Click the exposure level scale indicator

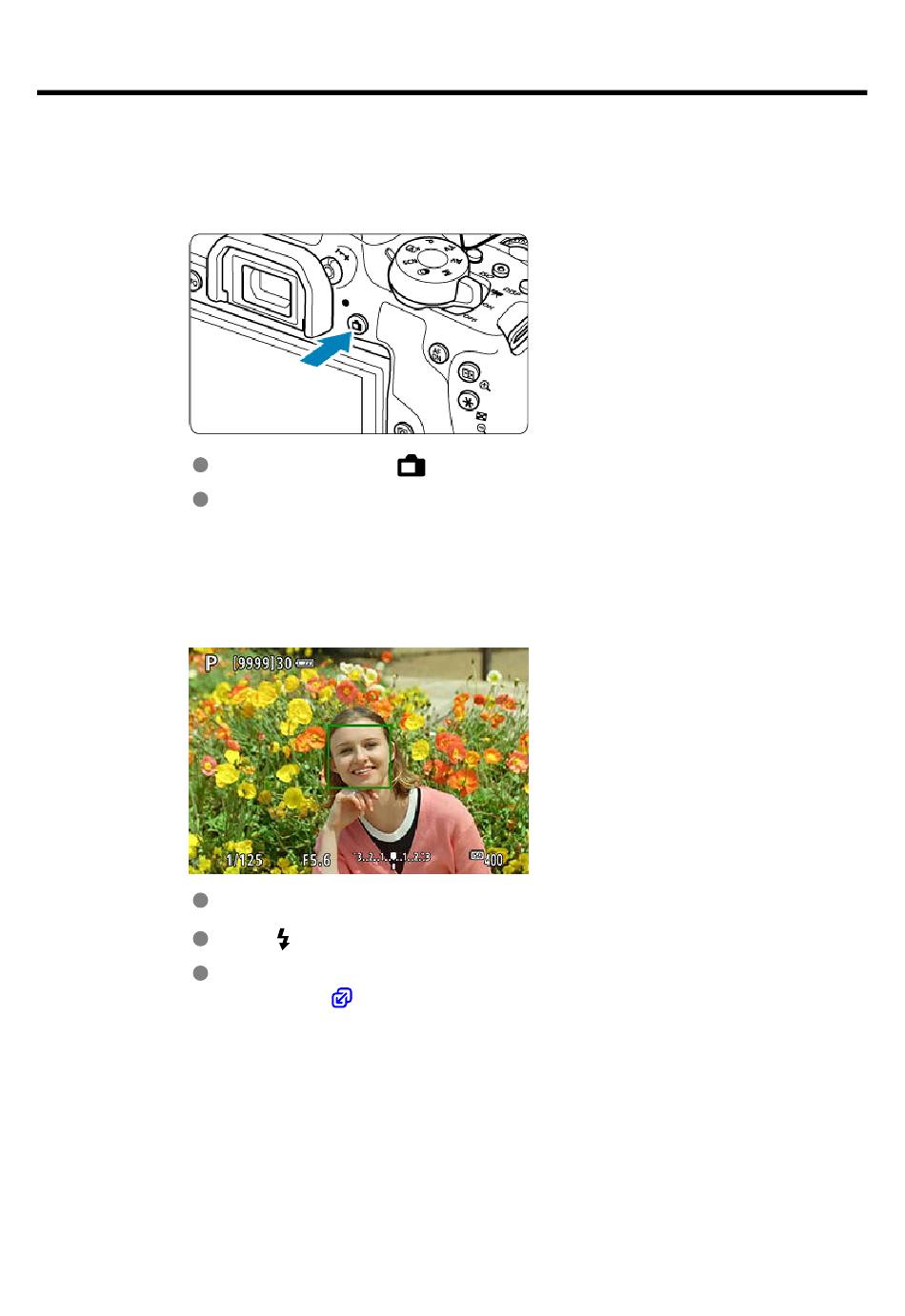[x=392, y=859]
